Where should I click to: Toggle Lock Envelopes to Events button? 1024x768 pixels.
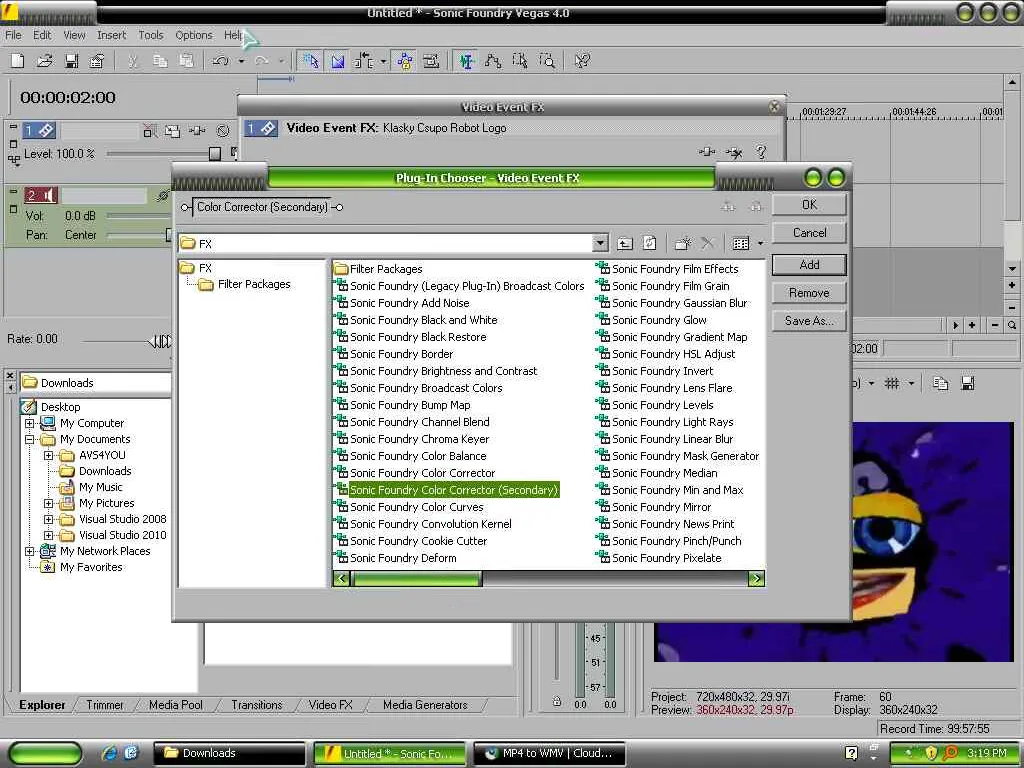(405, 61)
